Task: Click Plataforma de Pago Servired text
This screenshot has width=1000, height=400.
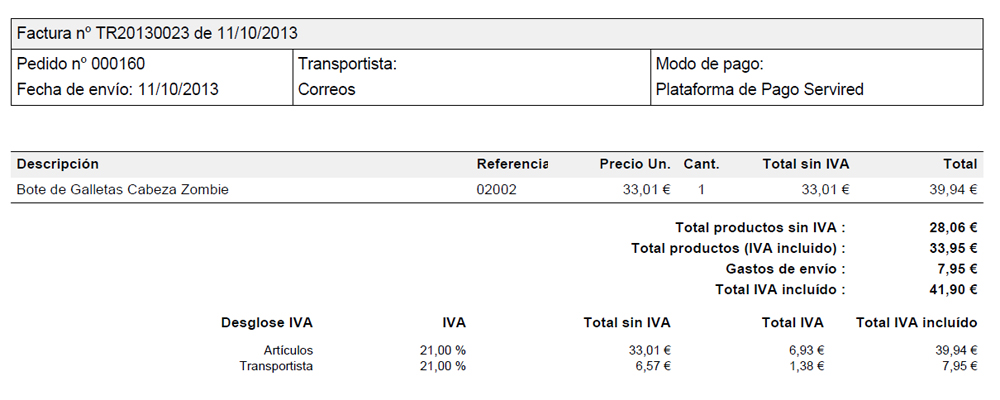Action: pos(759,89)
